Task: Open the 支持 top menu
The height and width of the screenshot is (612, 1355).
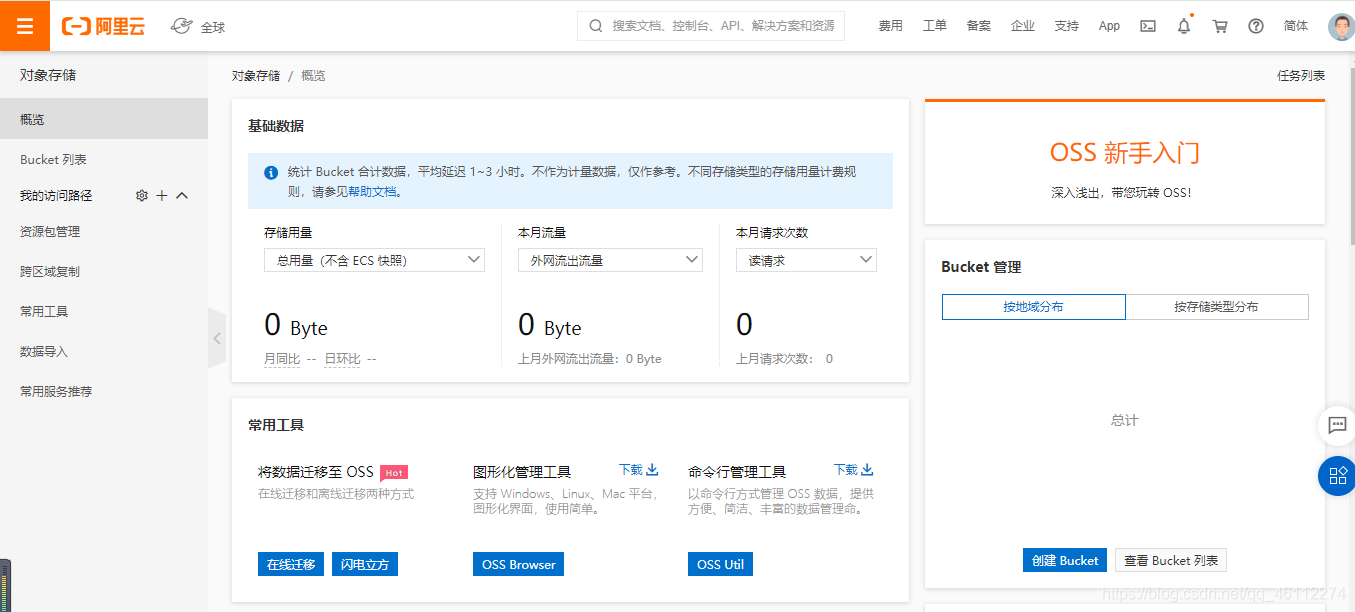Action: pyautogui.click(x=1066, y=26)
